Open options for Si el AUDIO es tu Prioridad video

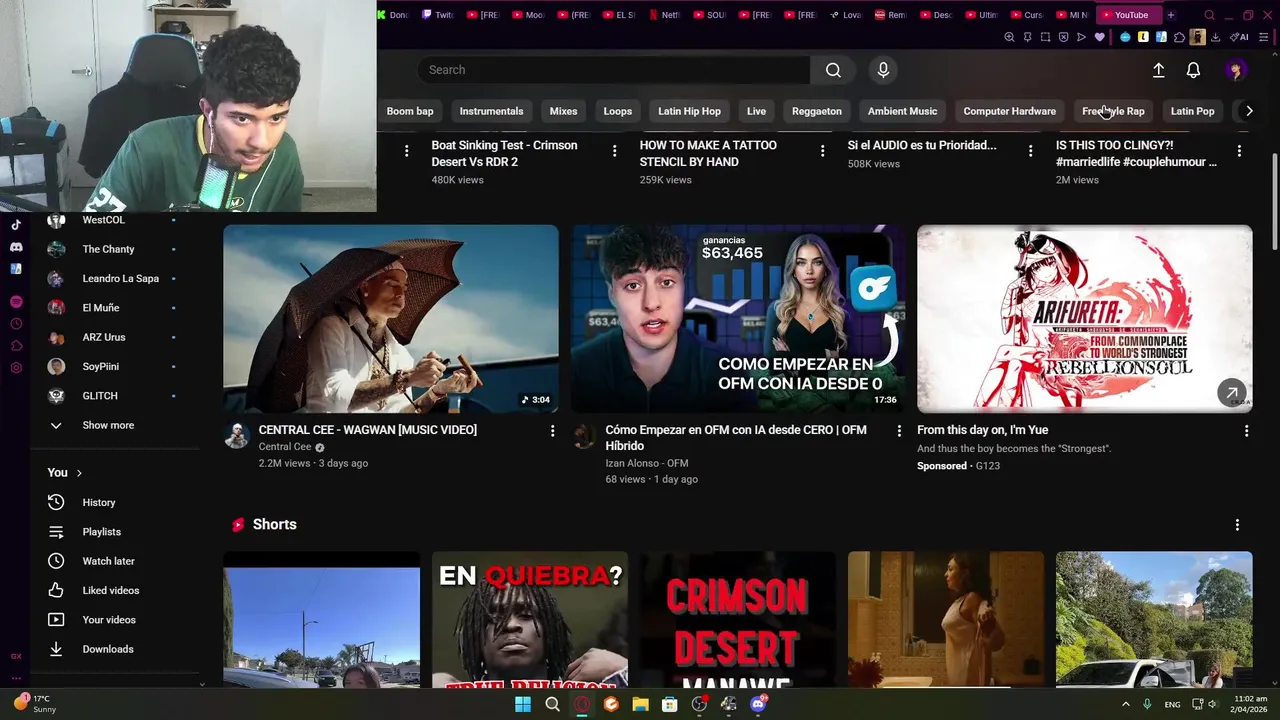pyautogui.click(x=1031, y=151)
